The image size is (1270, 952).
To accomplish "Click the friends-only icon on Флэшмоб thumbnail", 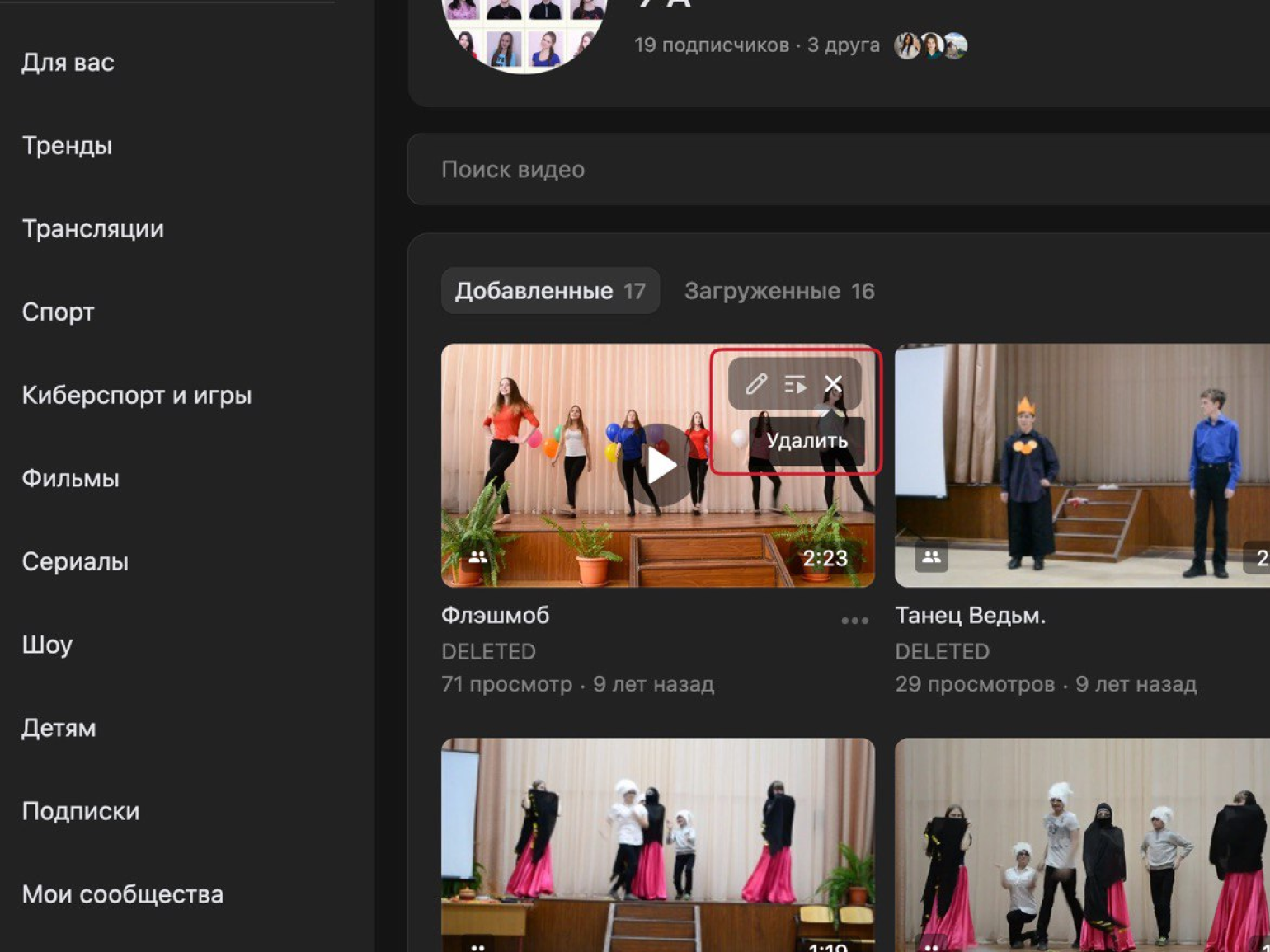I will [477, 557].
